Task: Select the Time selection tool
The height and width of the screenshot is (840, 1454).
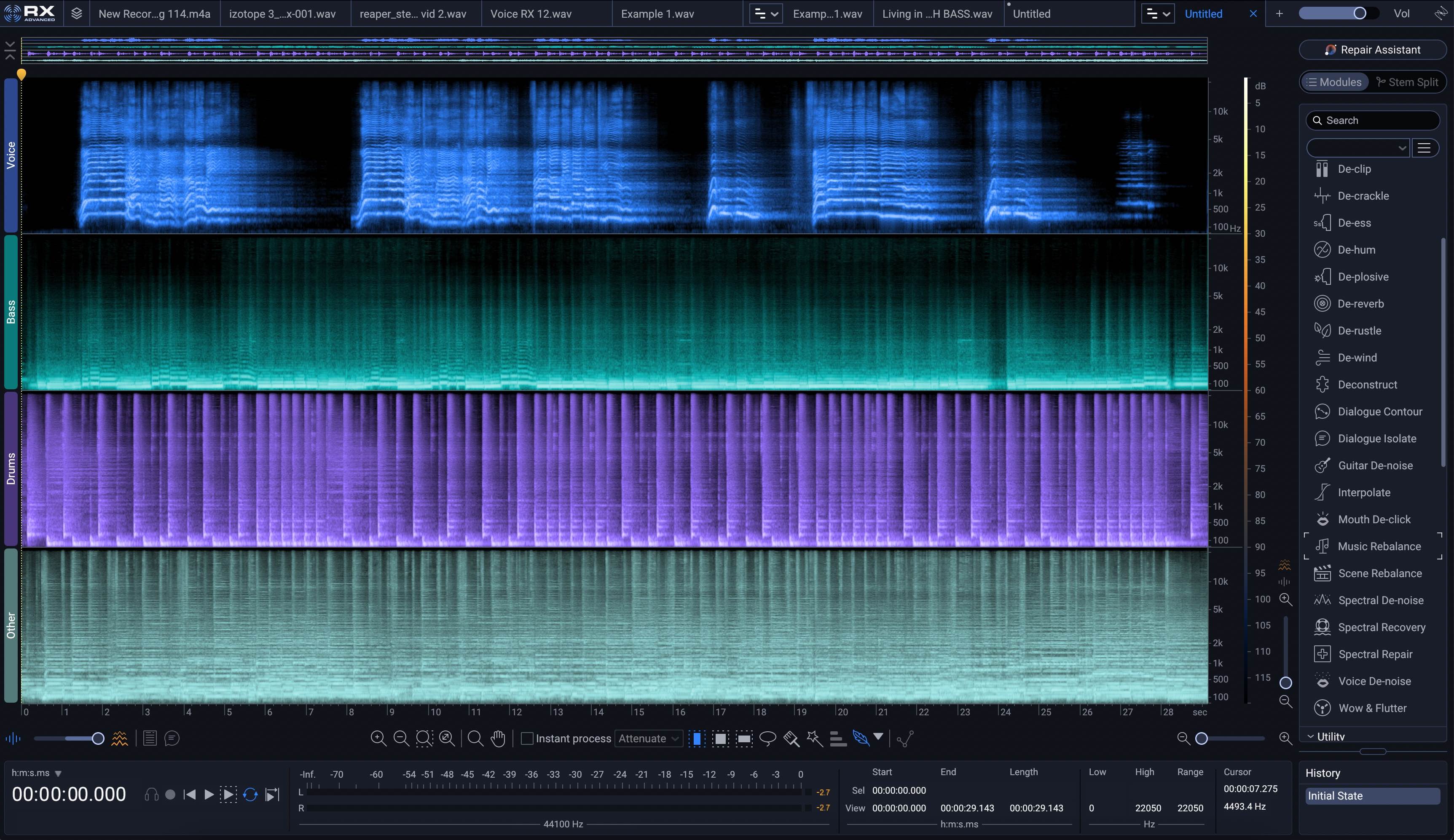Action: 697,738
